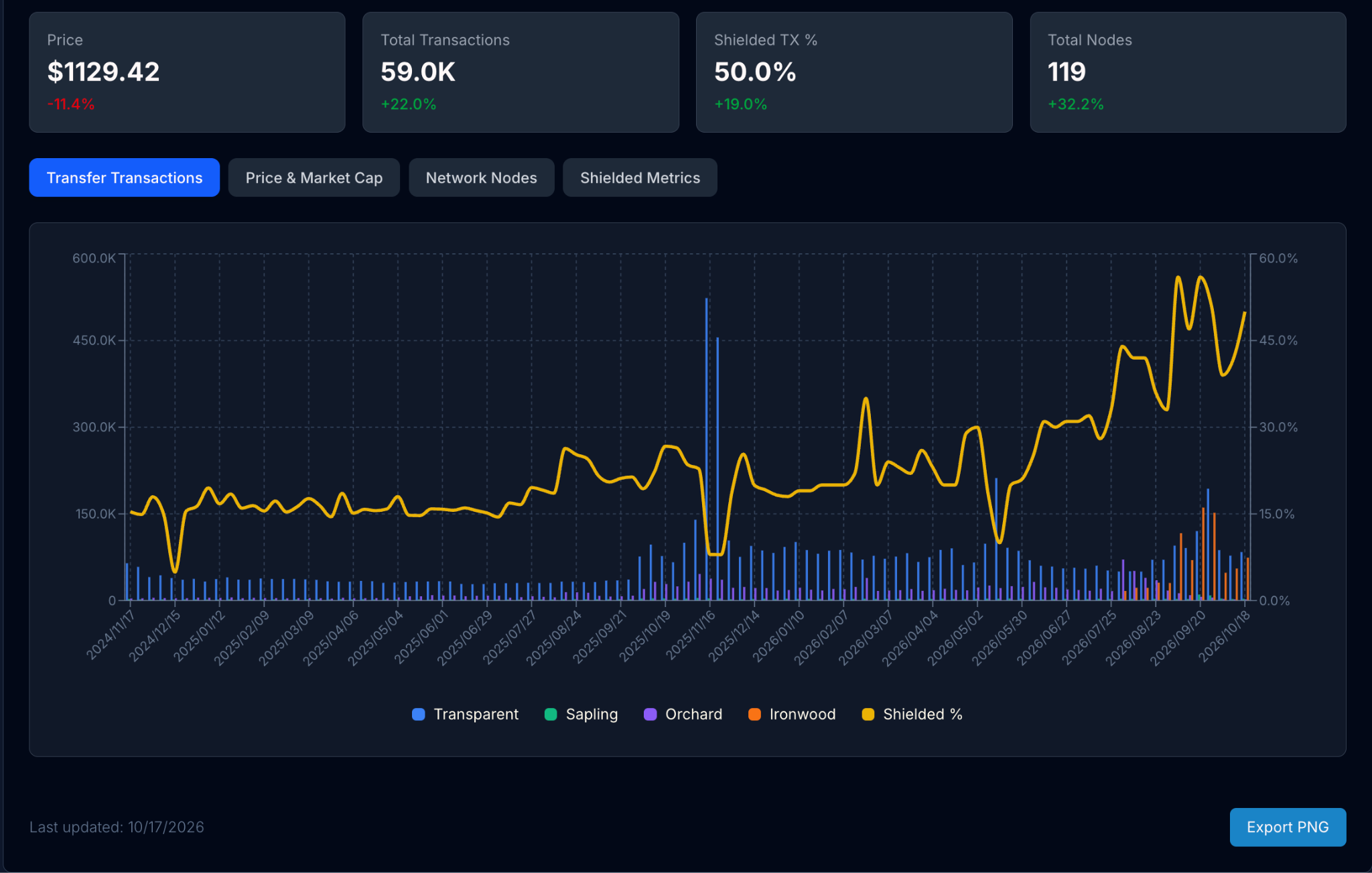Click the 450.0K left axis label
This screenshot has height=873, width=1372.
[94, 340]
